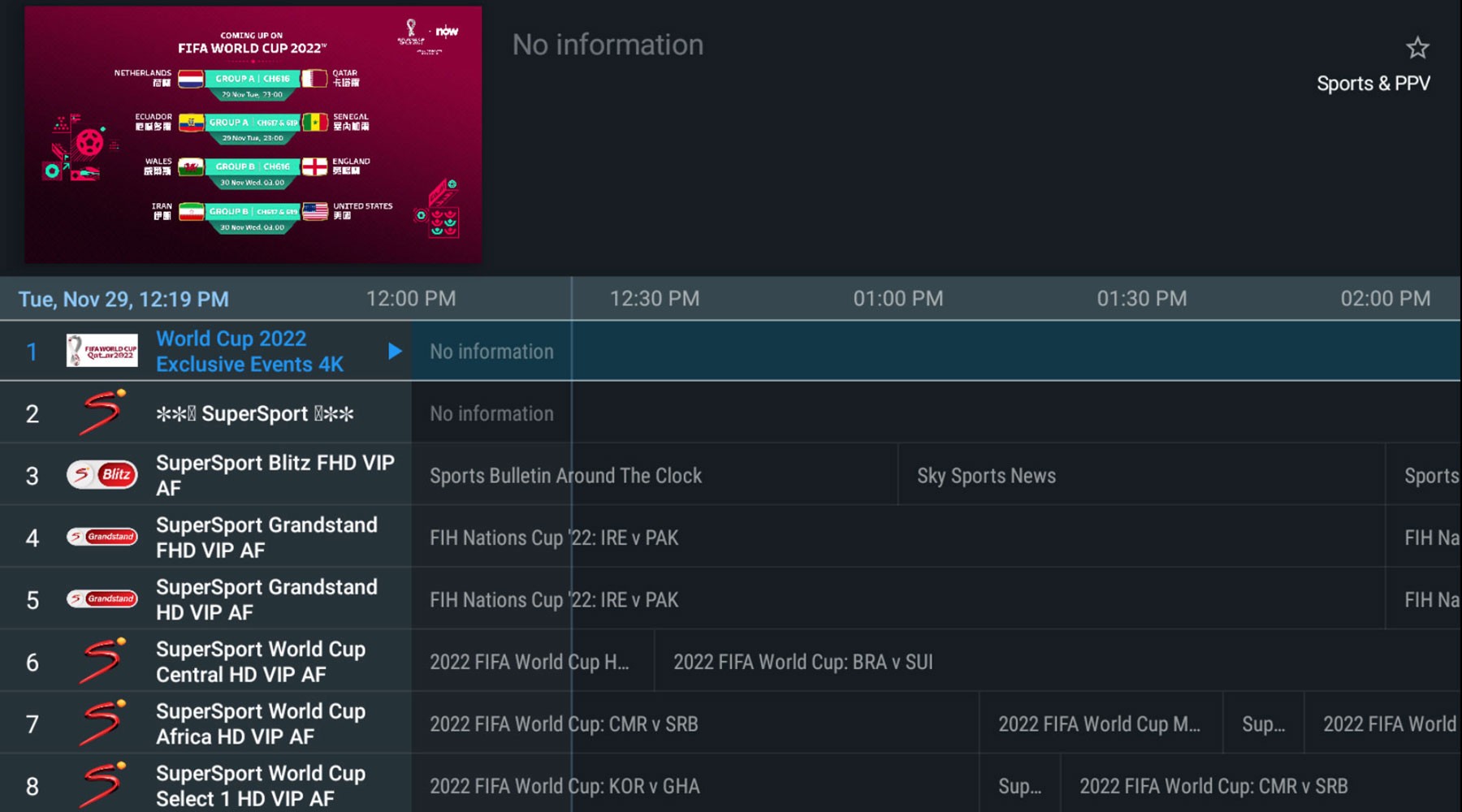This screenshot has height=812, width=1462.
Task: Select SuperSport World Cup Central HD channel
Action: pyautogui.click(x=261, y=662)
